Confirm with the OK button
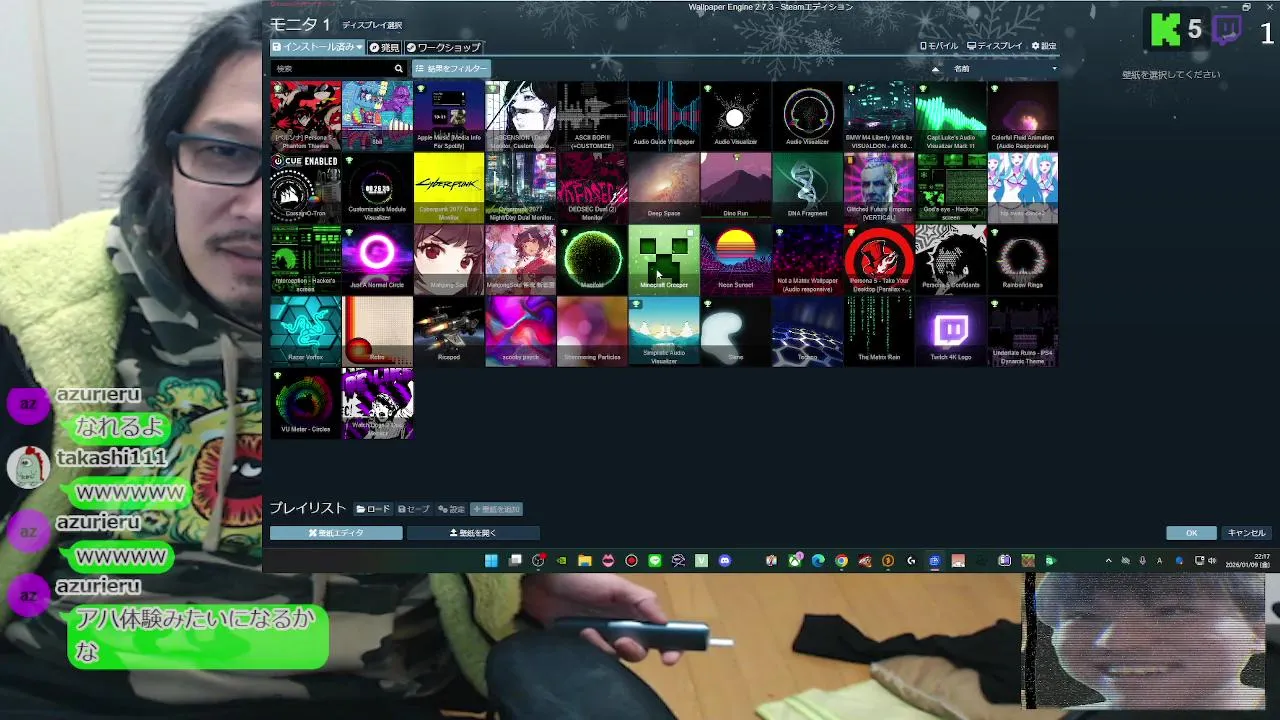The height and width of the screenshot is (720, 1280). [1191, 533]
